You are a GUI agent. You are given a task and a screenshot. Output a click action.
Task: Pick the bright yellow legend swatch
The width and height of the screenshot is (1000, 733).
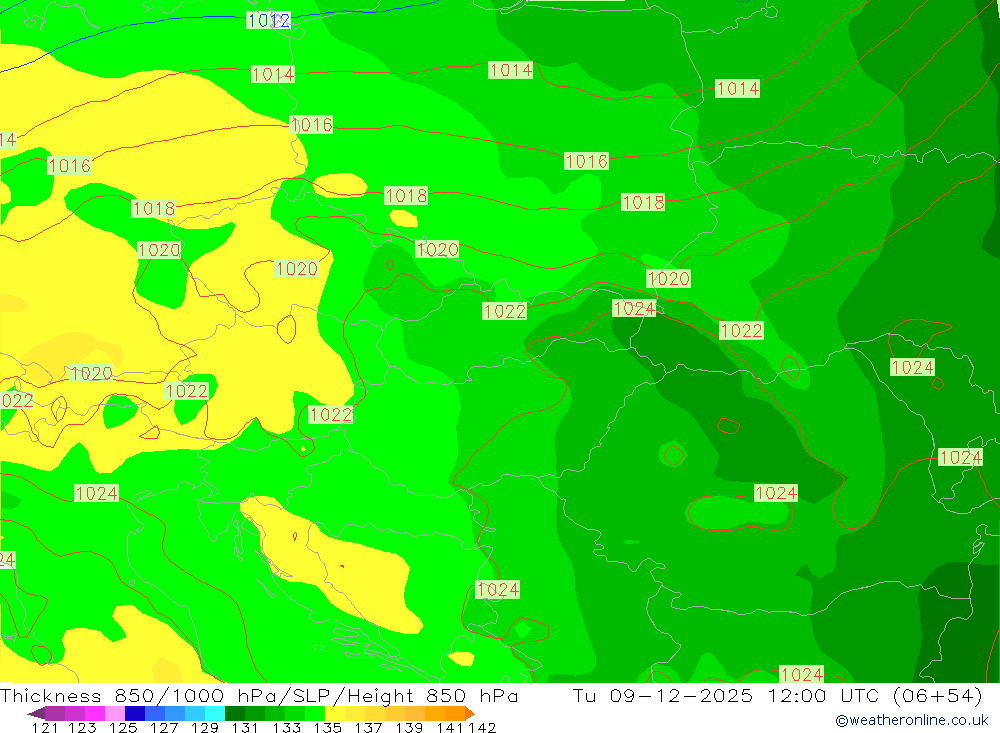coord(335,713)
